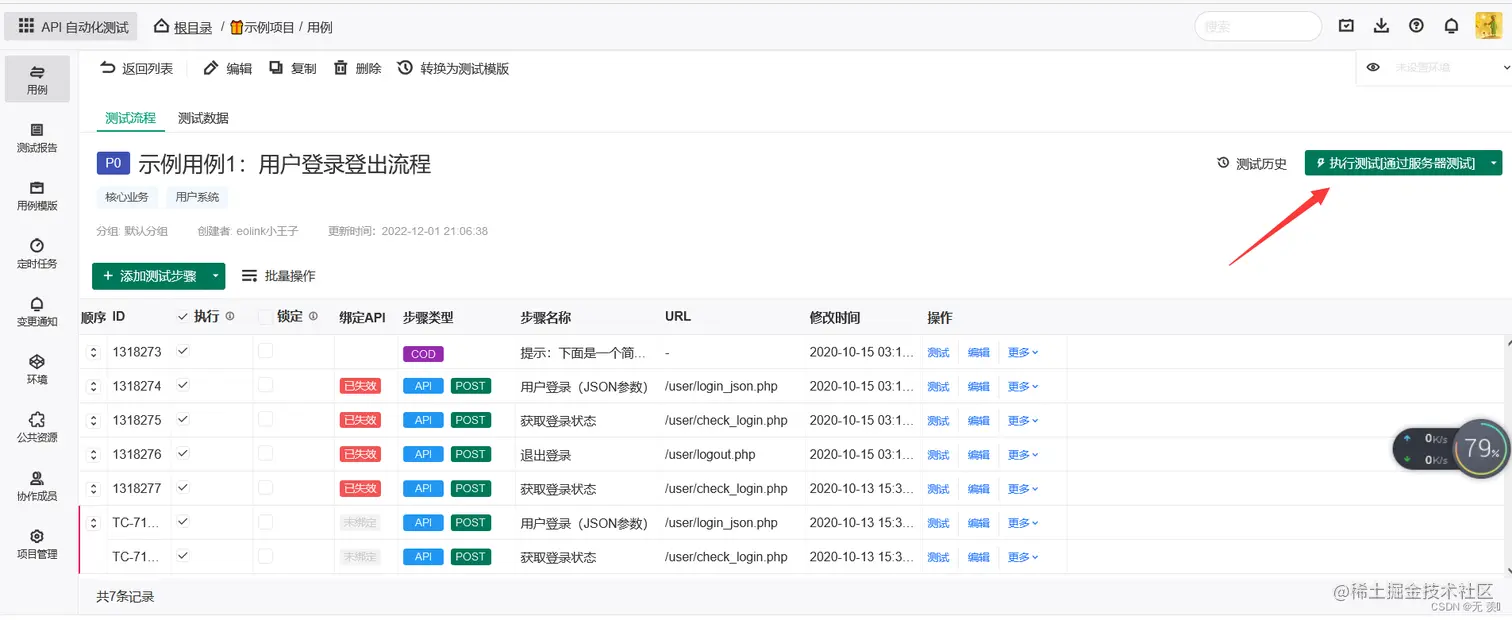This screenshot has height=620, width=1512.
Task: Open 用例模版 in left sidebar
Action: coord(37,196)
